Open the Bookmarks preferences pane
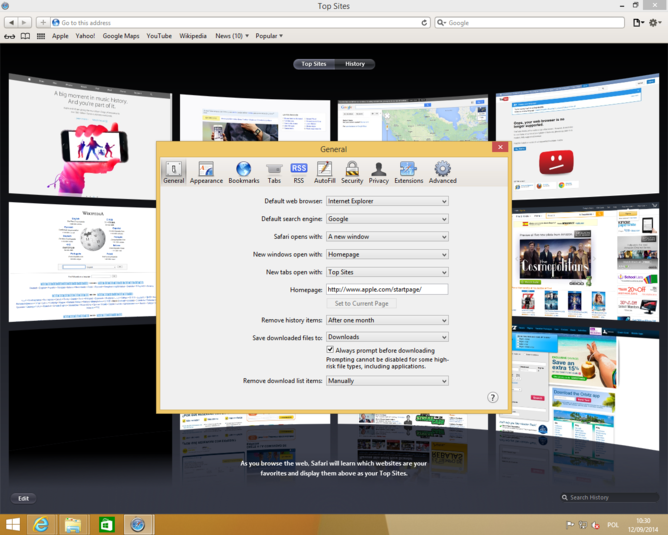The height and width of the screenshot is (535, 668). (244, 173)
